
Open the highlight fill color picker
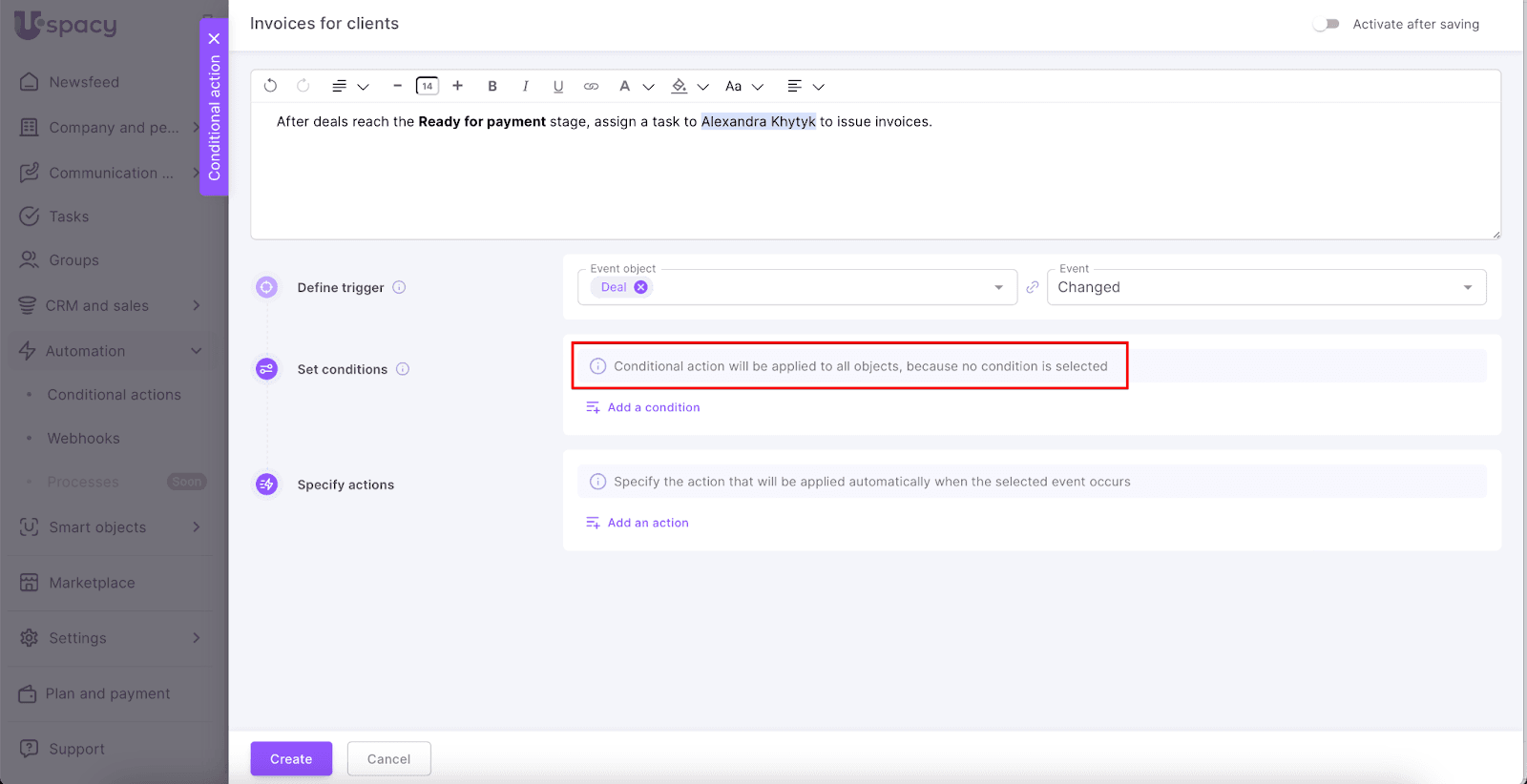click(688, 86)
